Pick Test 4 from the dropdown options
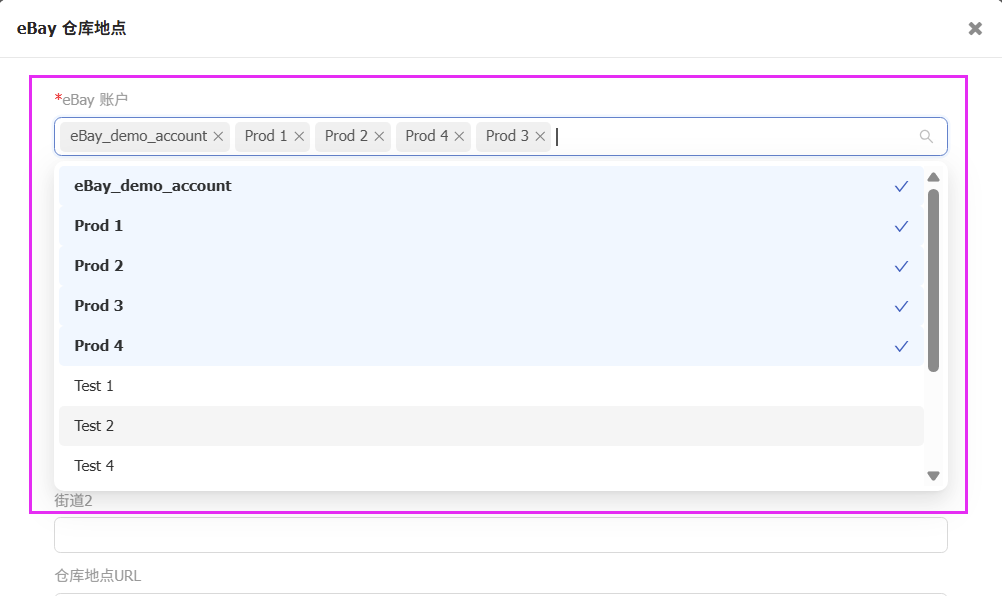The width and height of the screenshot is (1002, 596). [490, 466]
